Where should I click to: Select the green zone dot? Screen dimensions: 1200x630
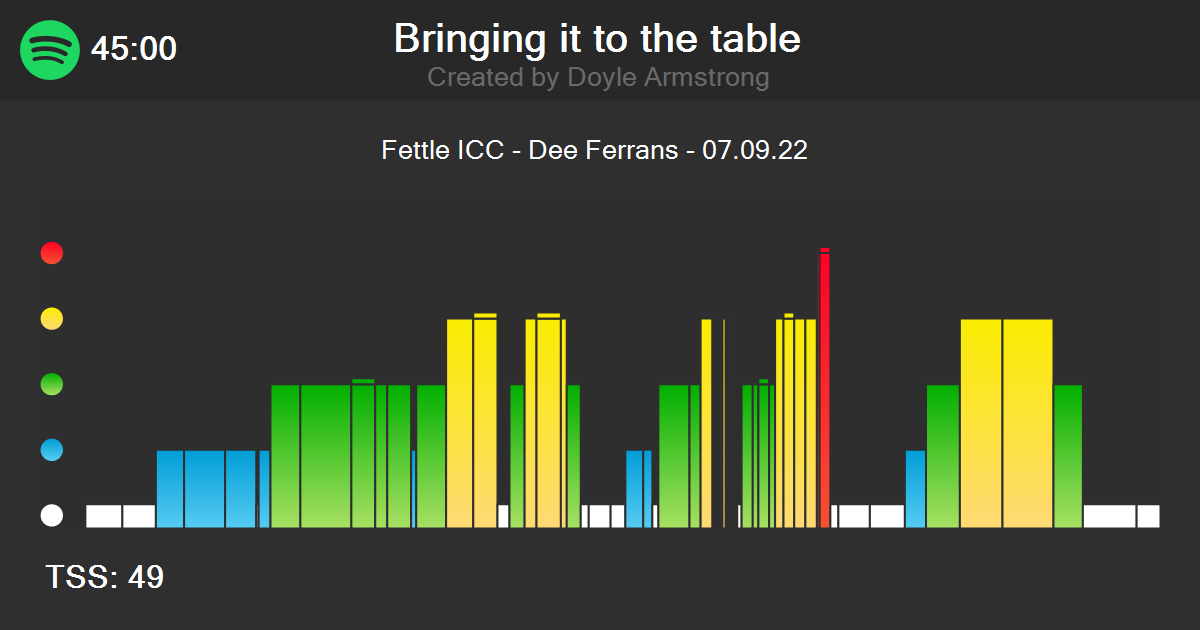point(52,384)
